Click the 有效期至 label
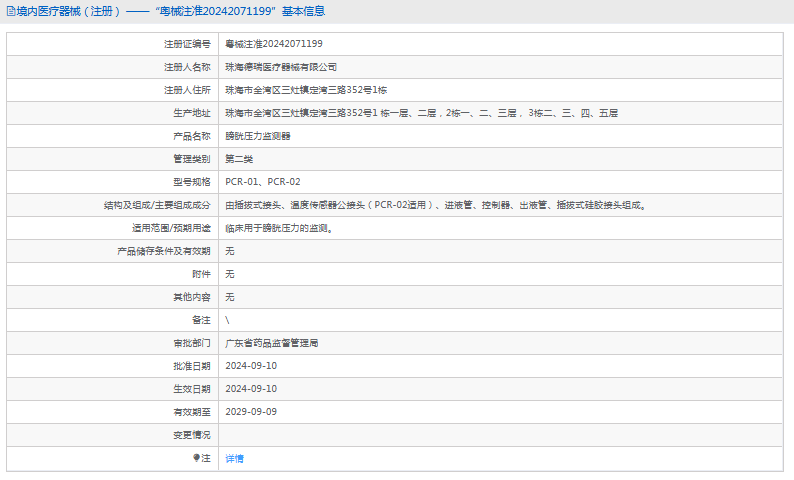Viewport: 794px width, 480px height. 191,412
